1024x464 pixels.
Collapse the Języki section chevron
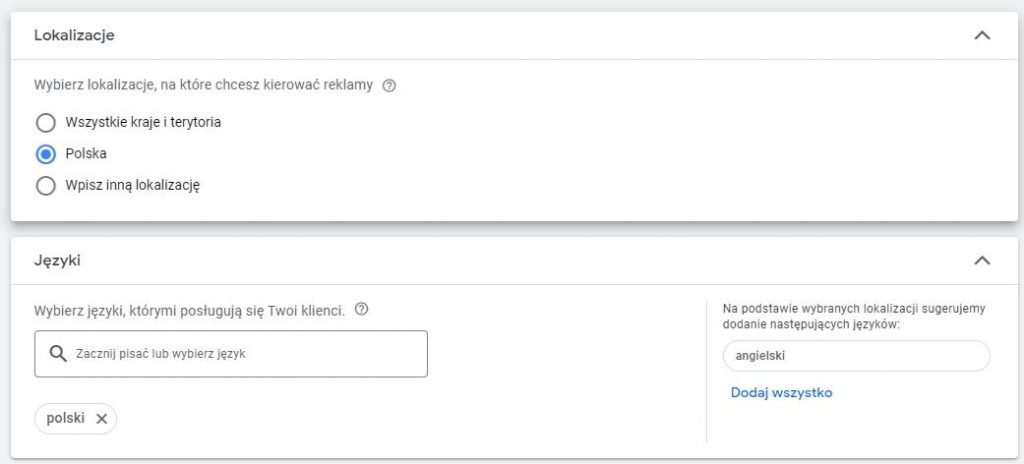click(x=982, y=261)
